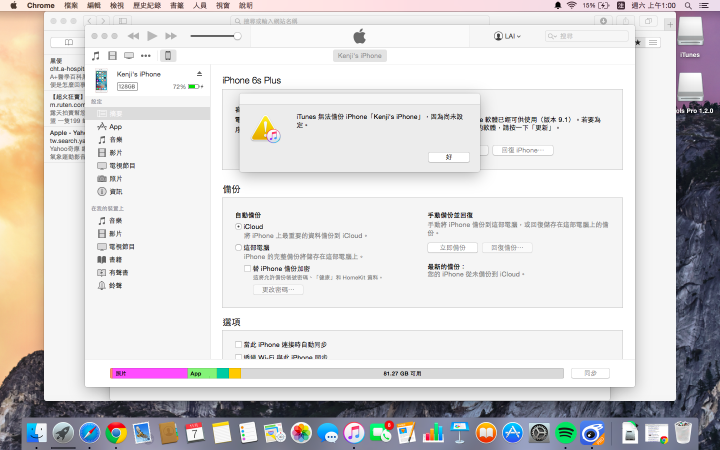Open the 編輯 menu

click(x=94, y=6)
